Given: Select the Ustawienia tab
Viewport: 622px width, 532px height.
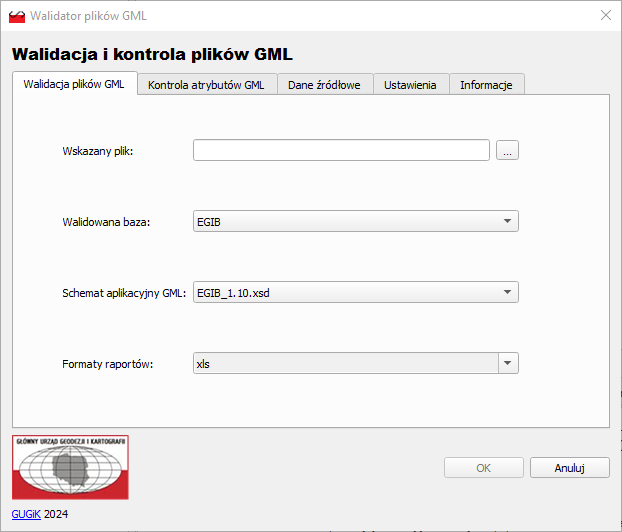Looking at the screenshot, I should tap(410, 85).
